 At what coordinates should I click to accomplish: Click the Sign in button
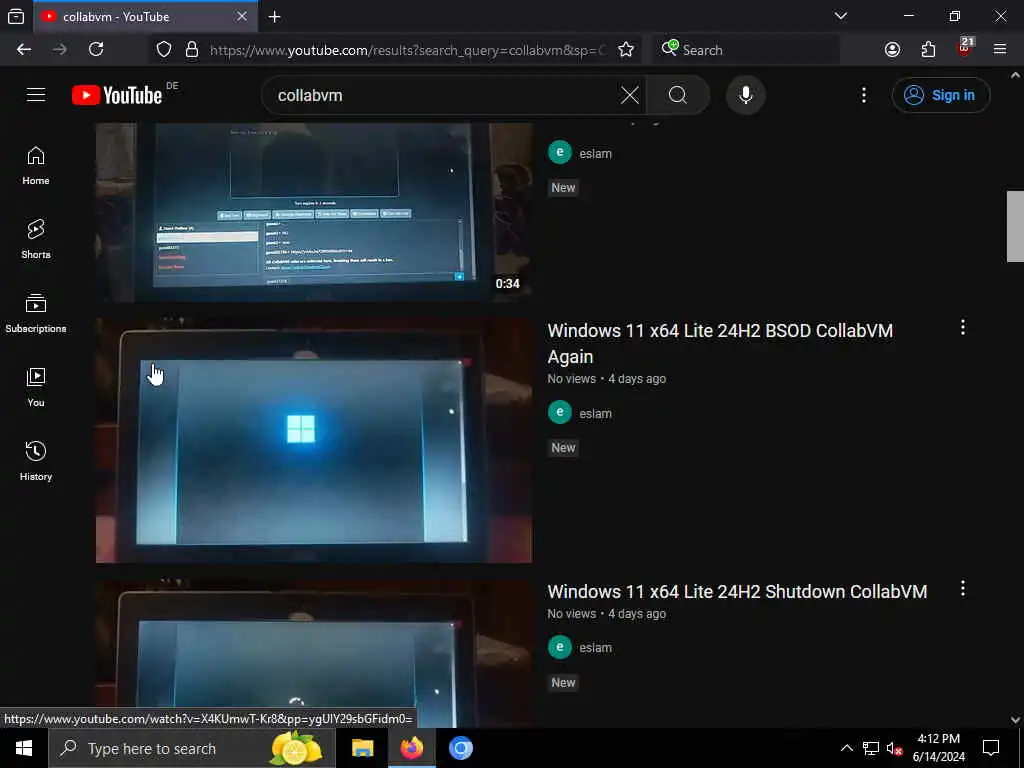(x=940, y=95)
